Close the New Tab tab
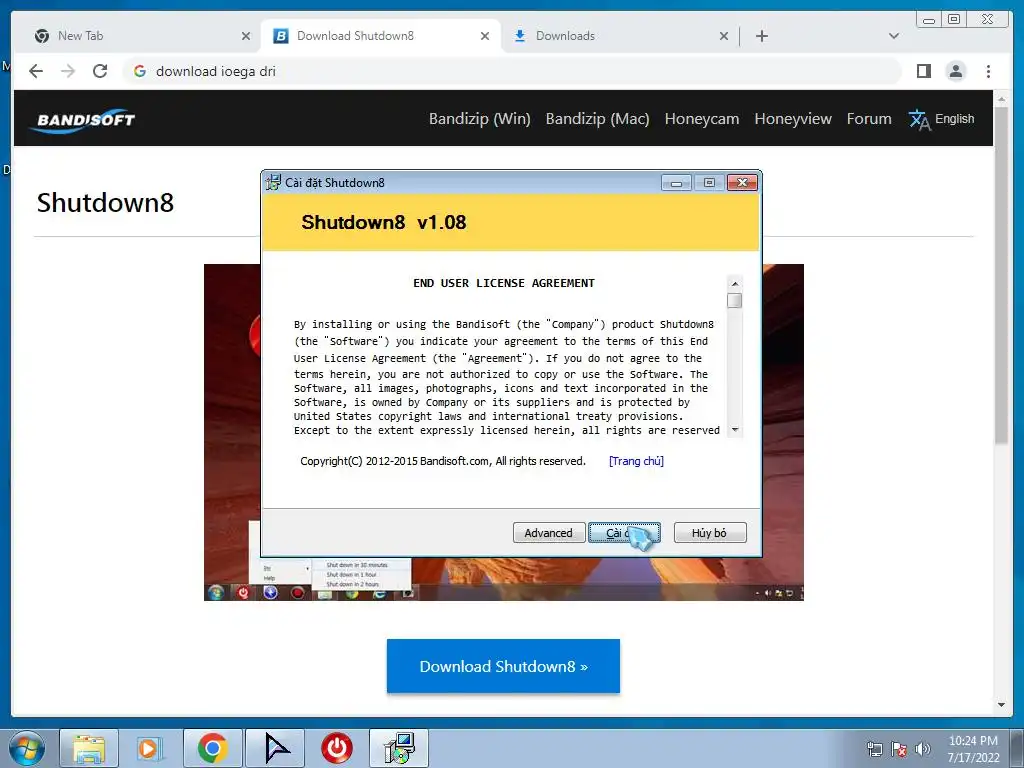The width and height of the screenshot is (1024, 768). [246, 36]
